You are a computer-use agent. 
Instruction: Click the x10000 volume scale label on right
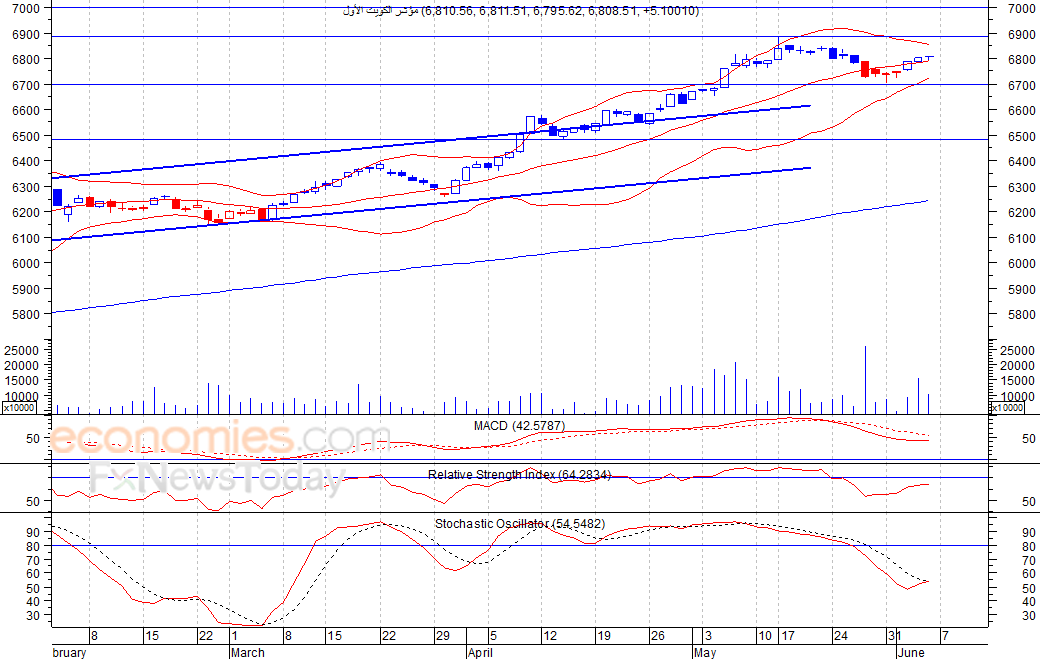(x=1007, y=408)
